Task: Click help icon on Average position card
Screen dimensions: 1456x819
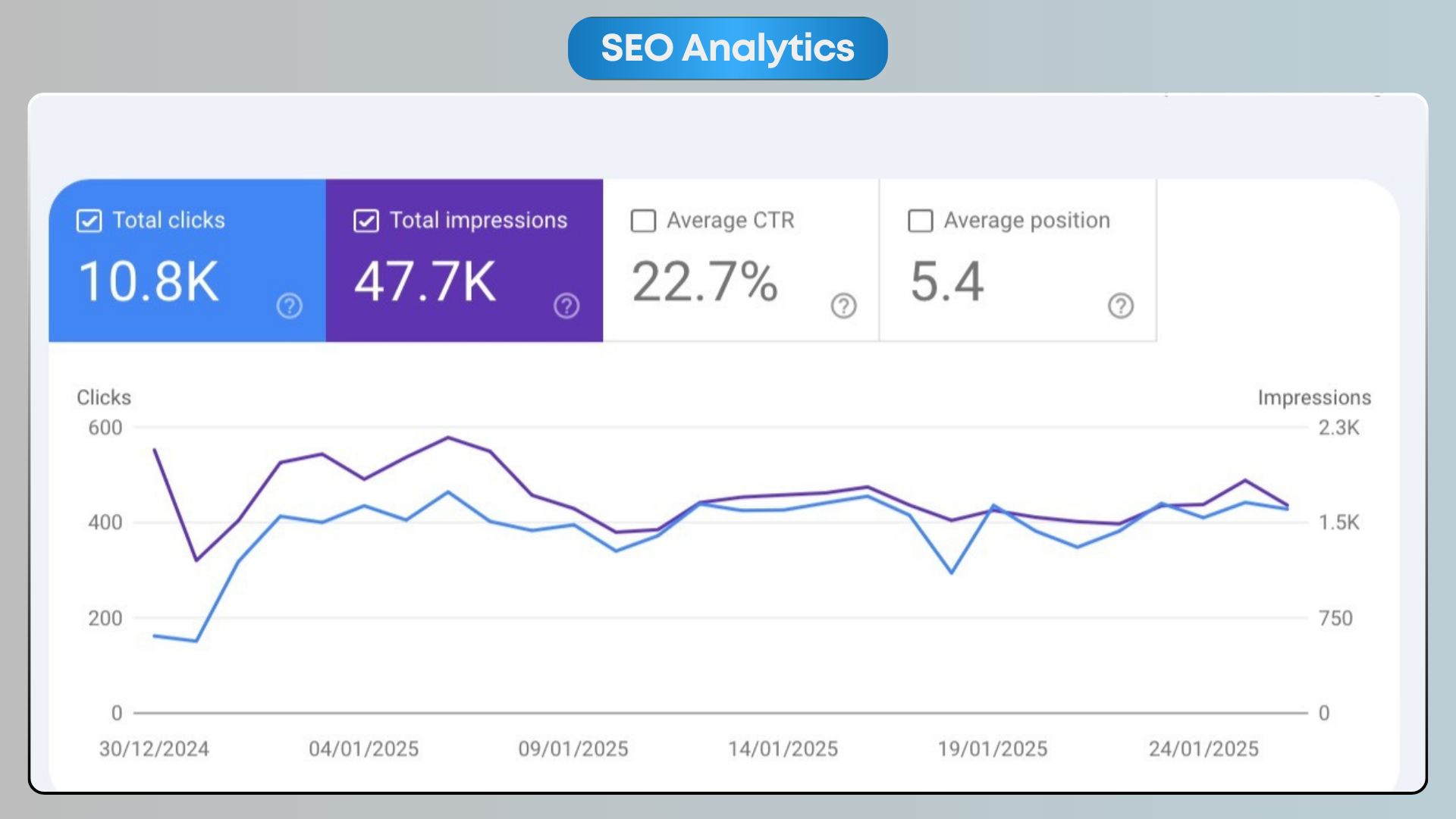Action: 1120,306
